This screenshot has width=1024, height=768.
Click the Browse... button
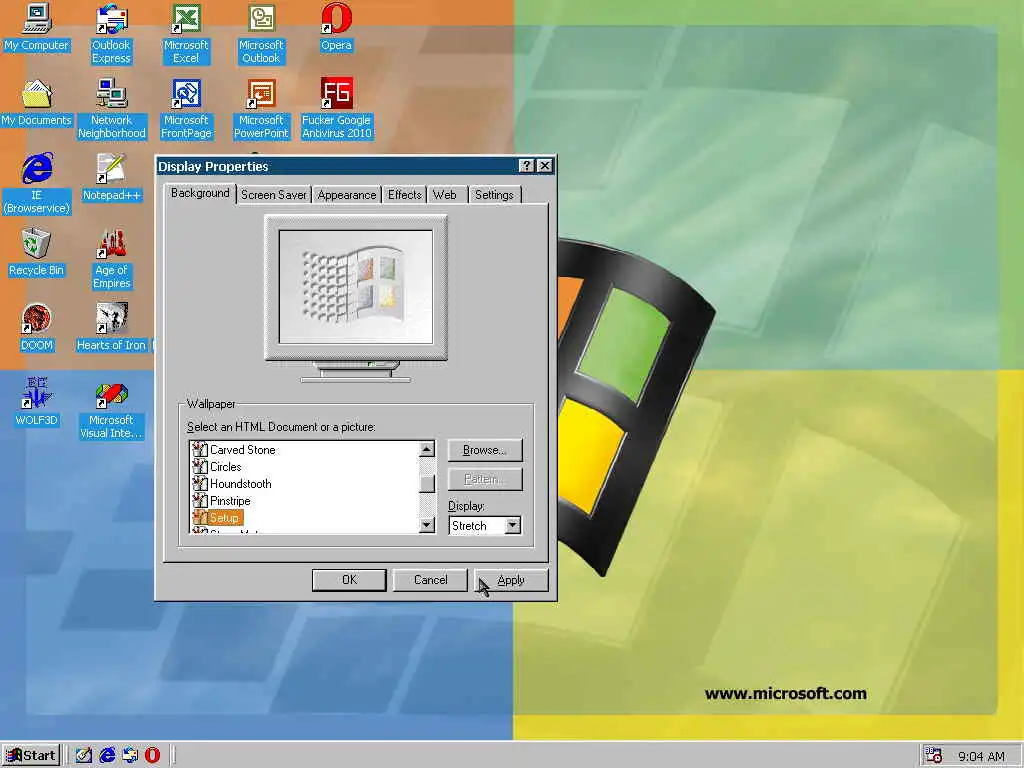point(485,450)
